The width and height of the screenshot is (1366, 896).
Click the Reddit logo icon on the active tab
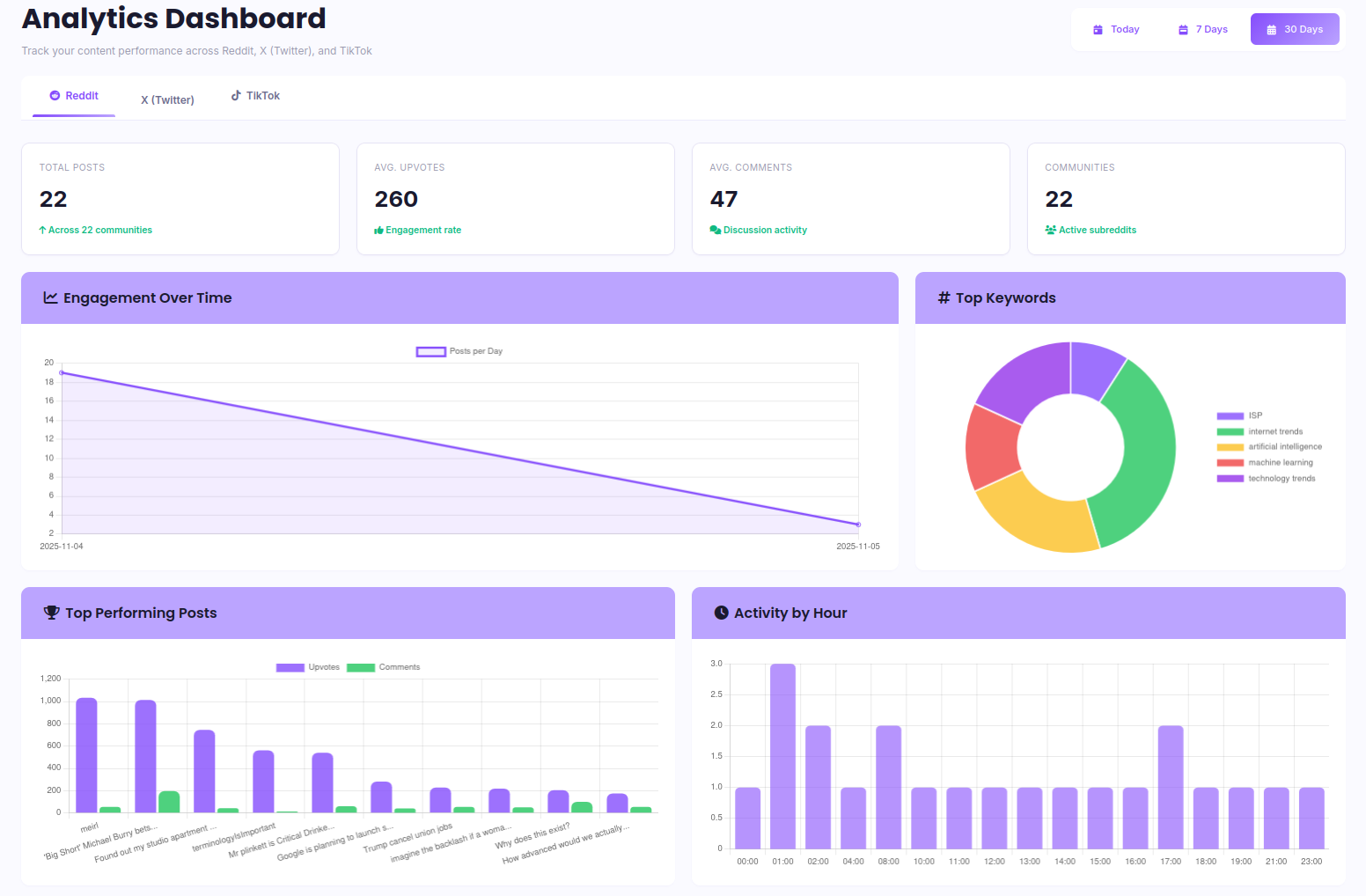click(55, 95)
